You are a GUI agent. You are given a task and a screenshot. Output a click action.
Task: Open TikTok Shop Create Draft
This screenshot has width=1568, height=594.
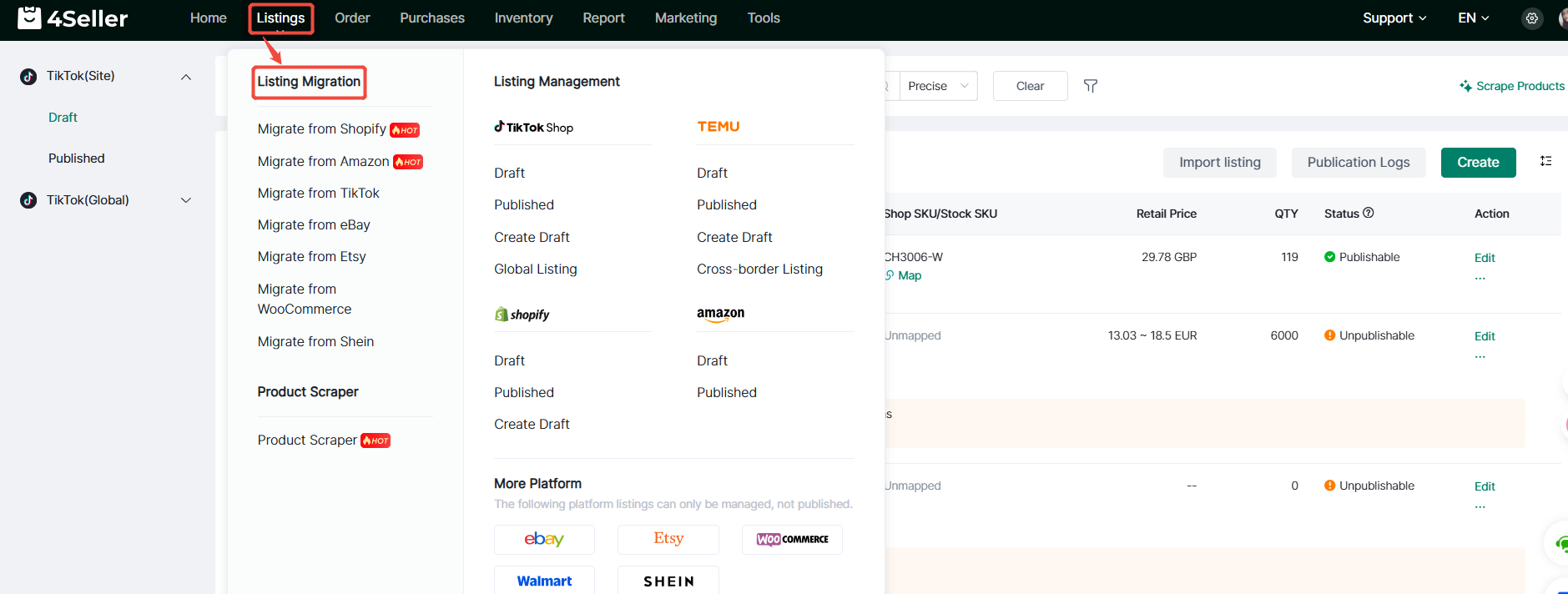532,237
